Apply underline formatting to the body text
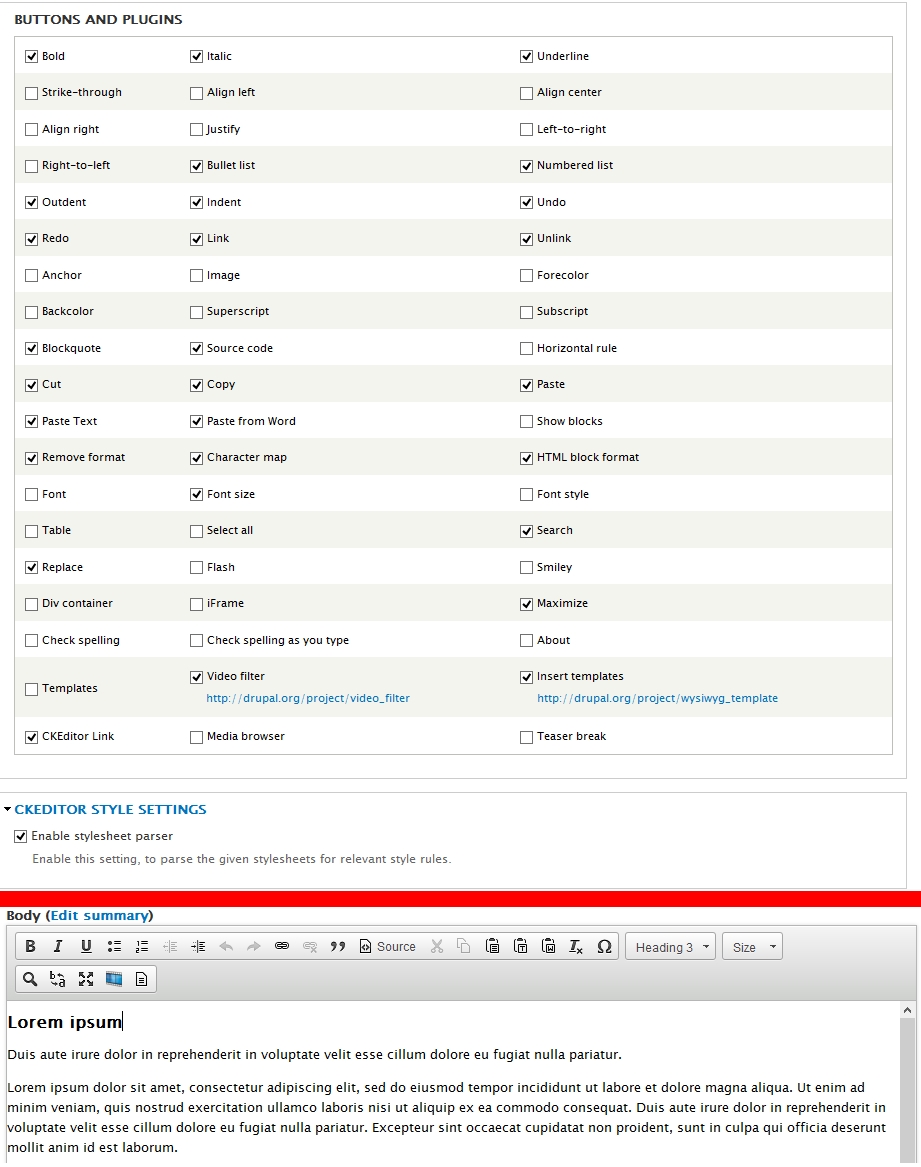921x1167 pixels. point(86,946)
